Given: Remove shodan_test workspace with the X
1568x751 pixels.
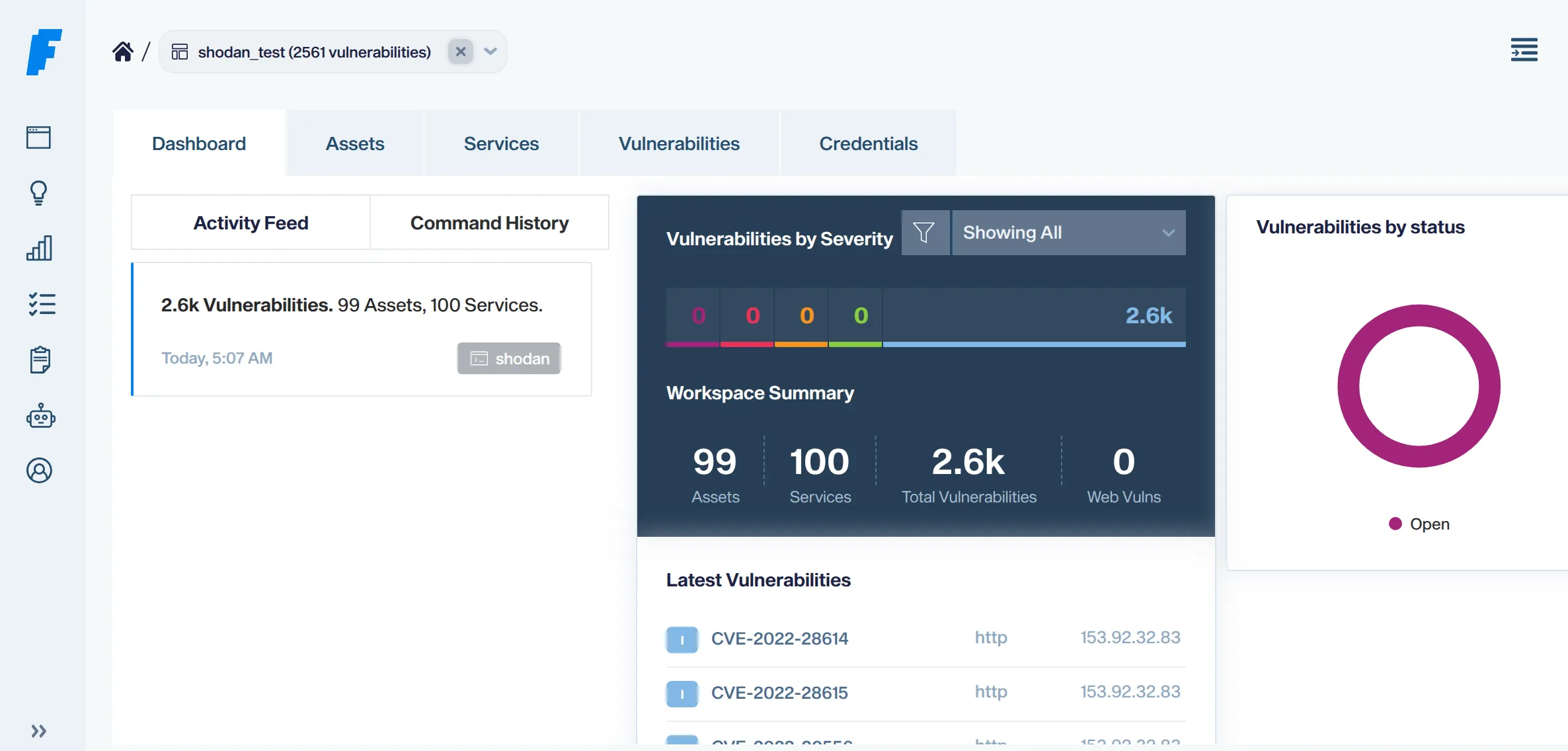Looking at the screenshot, I should coord(461,51).
